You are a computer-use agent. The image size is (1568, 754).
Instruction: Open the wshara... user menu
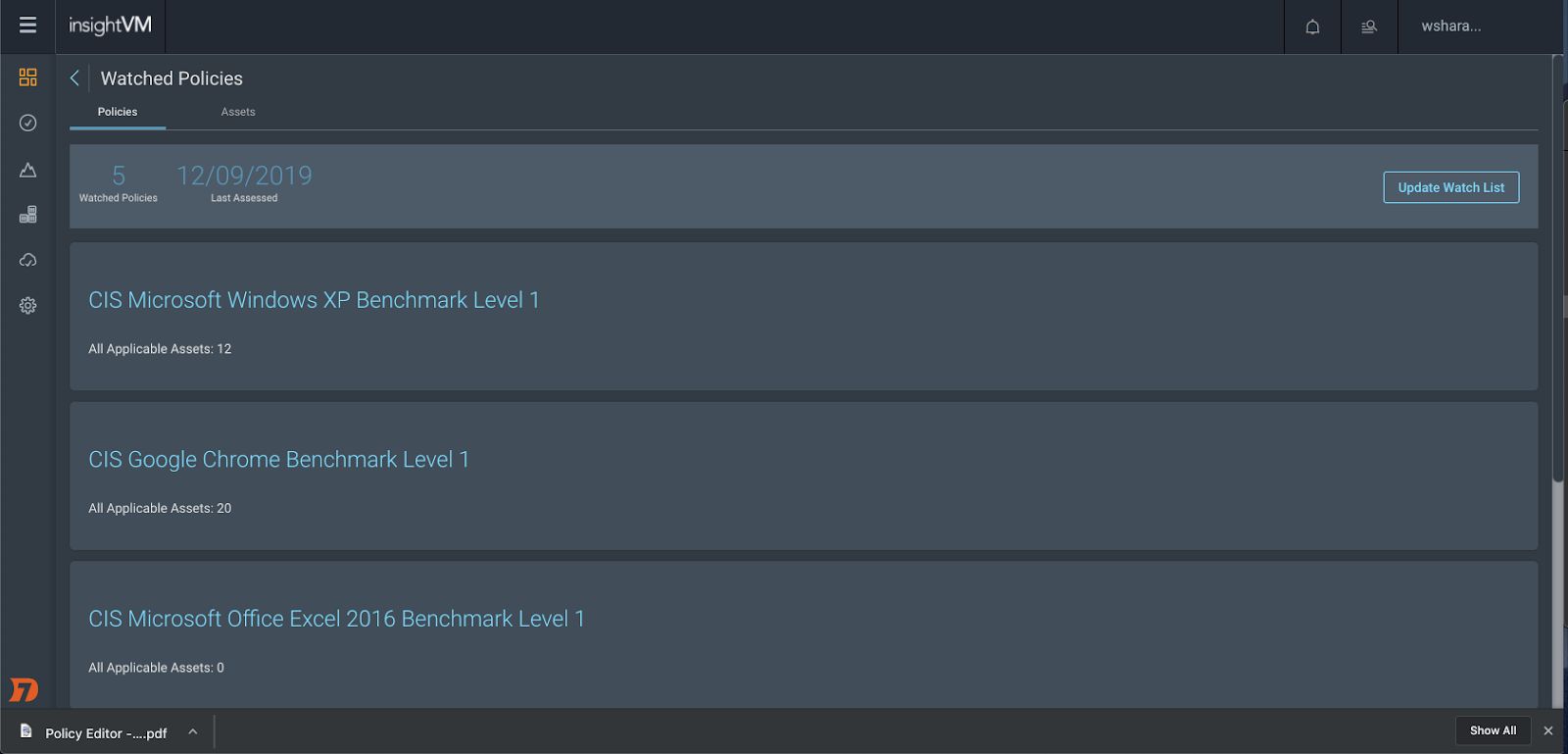[1451, 26]
